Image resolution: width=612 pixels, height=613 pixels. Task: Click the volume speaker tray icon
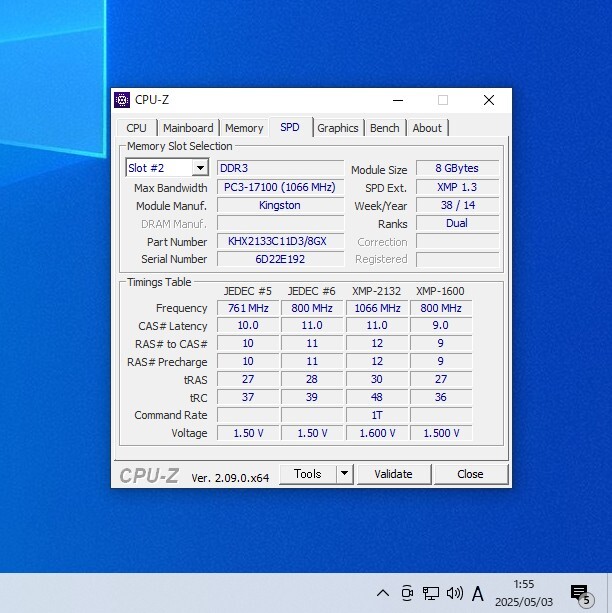454,593
